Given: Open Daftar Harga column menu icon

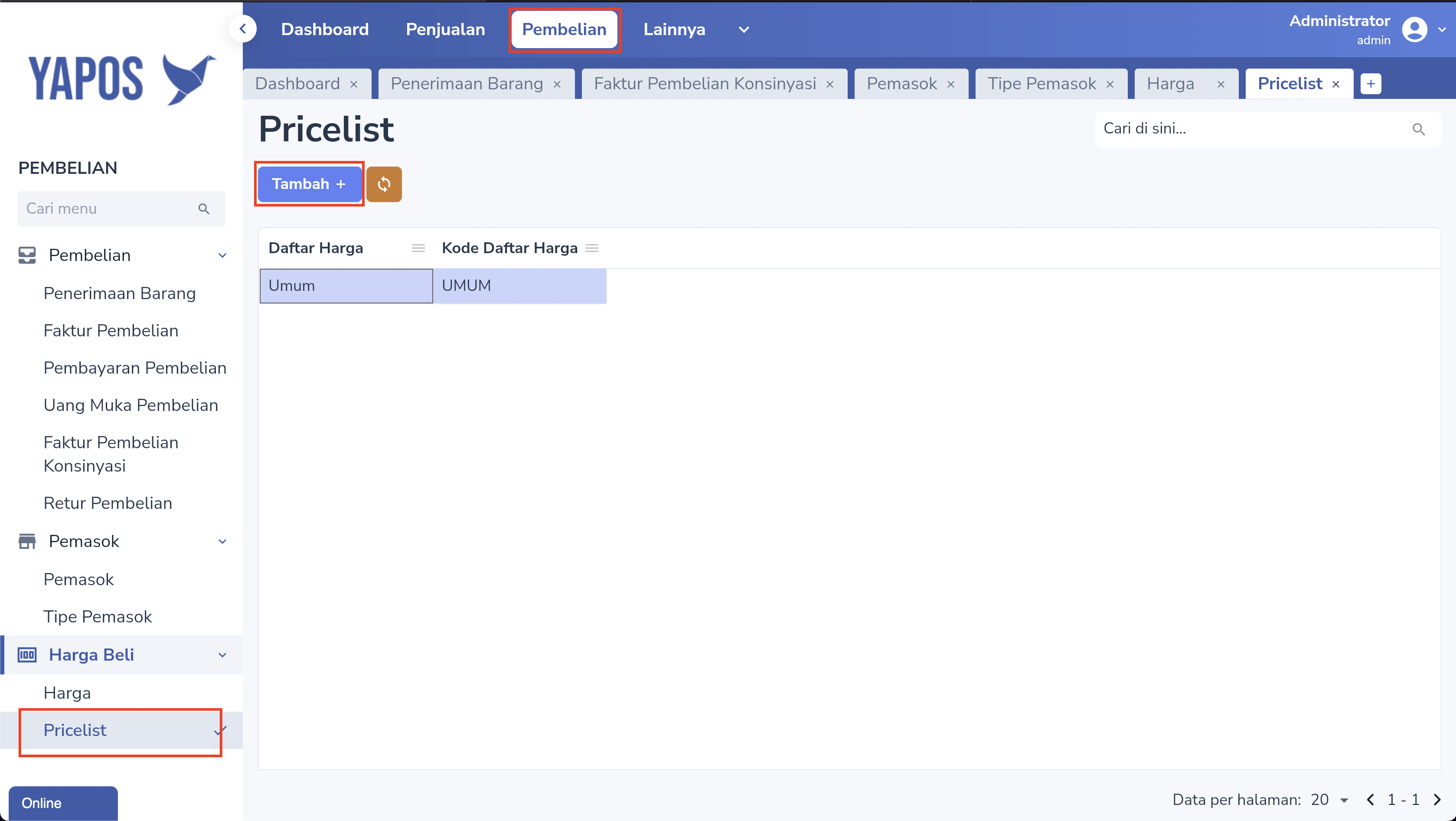Looking at the screenshot, I should click(418, 248).
